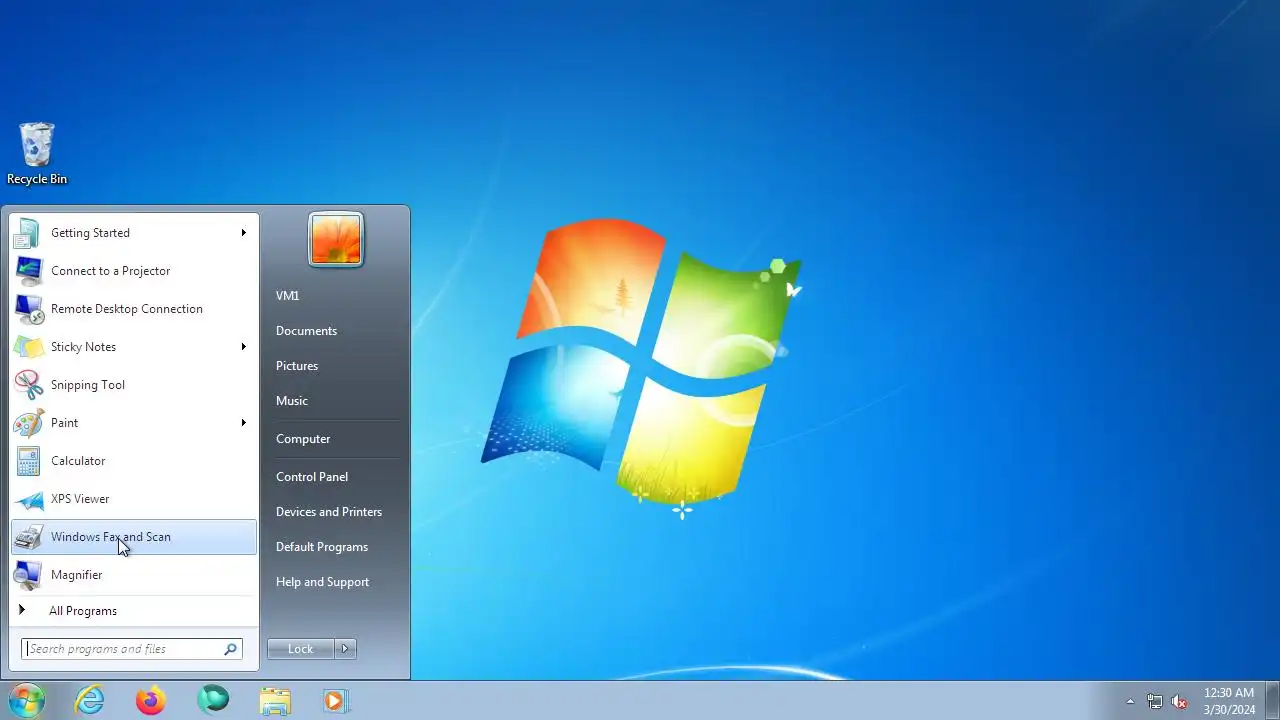Open Music from Start menu
This screenshot has width=1280, height=720.
point(292,401)
